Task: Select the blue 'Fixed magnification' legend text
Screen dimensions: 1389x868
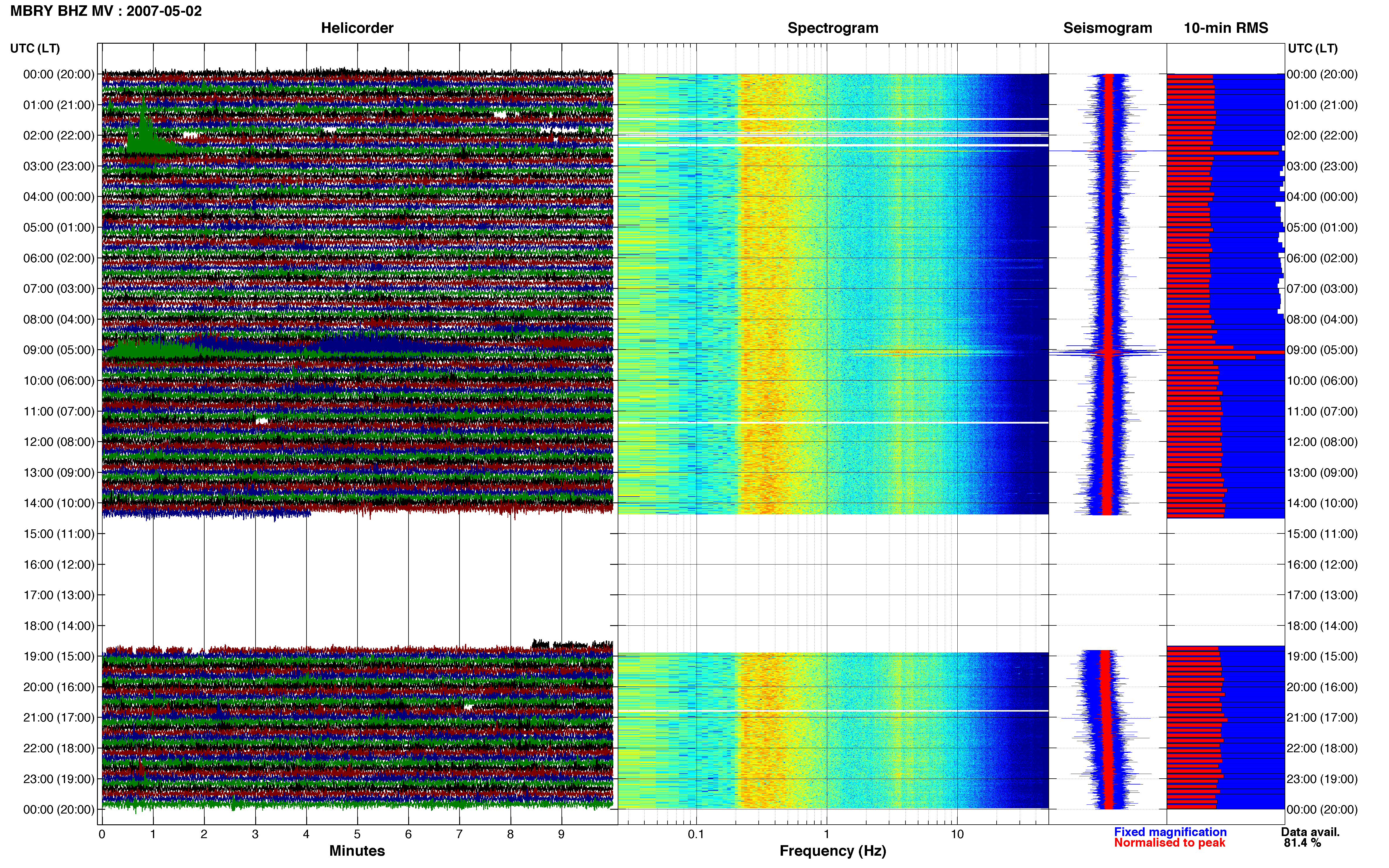Action: pos(1170,832)
